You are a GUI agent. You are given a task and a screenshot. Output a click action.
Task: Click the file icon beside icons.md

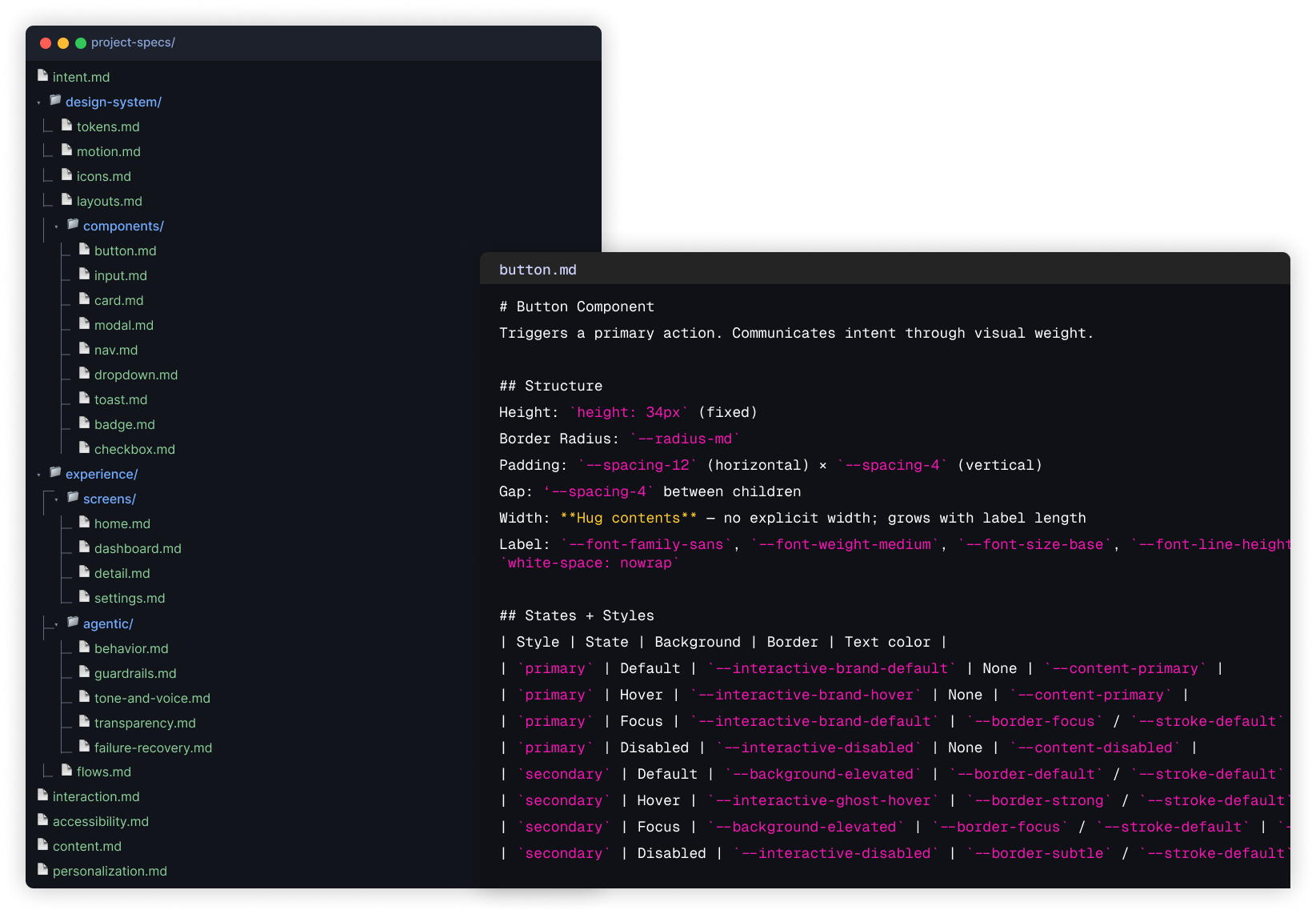[67, 174]
